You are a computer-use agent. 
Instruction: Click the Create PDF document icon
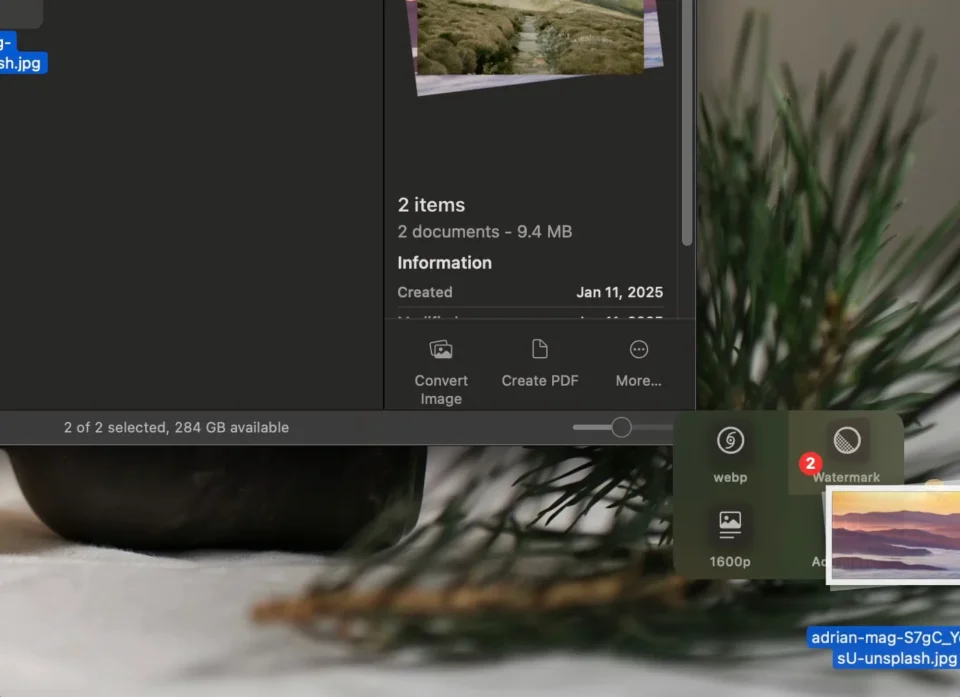[539, 349]
